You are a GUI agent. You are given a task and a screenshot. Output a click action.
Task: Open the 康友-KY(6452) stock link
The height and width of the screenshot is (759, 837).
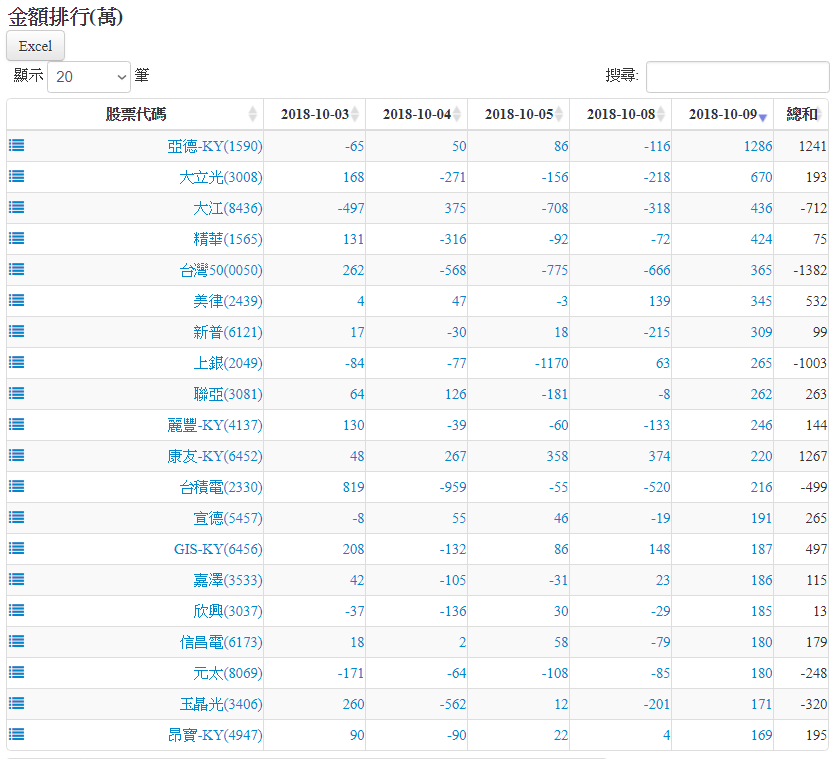point(214,456)
